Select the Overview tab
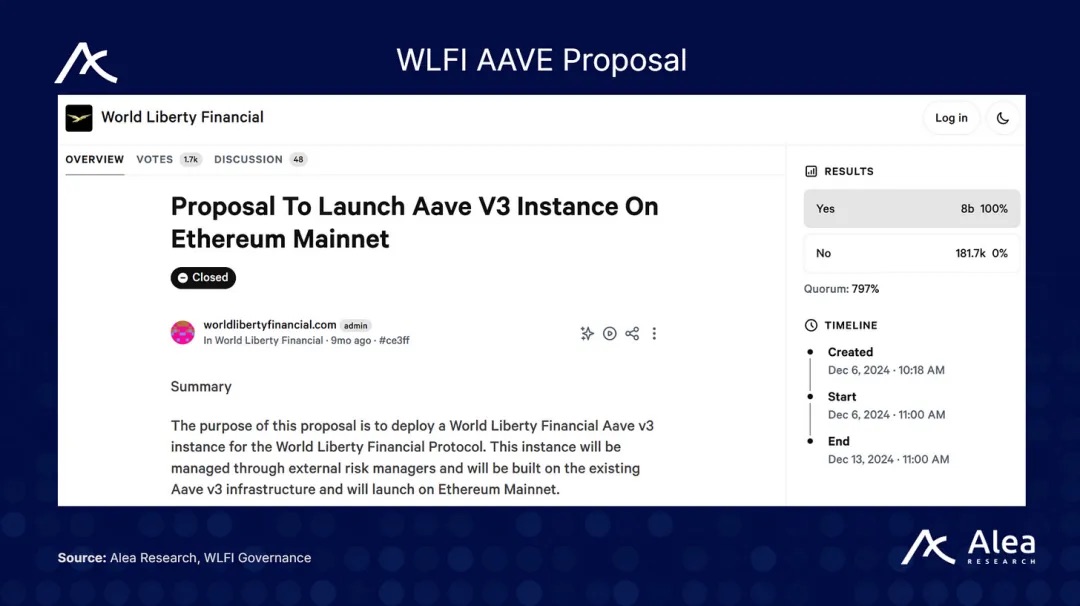 [x=94, y=159]
